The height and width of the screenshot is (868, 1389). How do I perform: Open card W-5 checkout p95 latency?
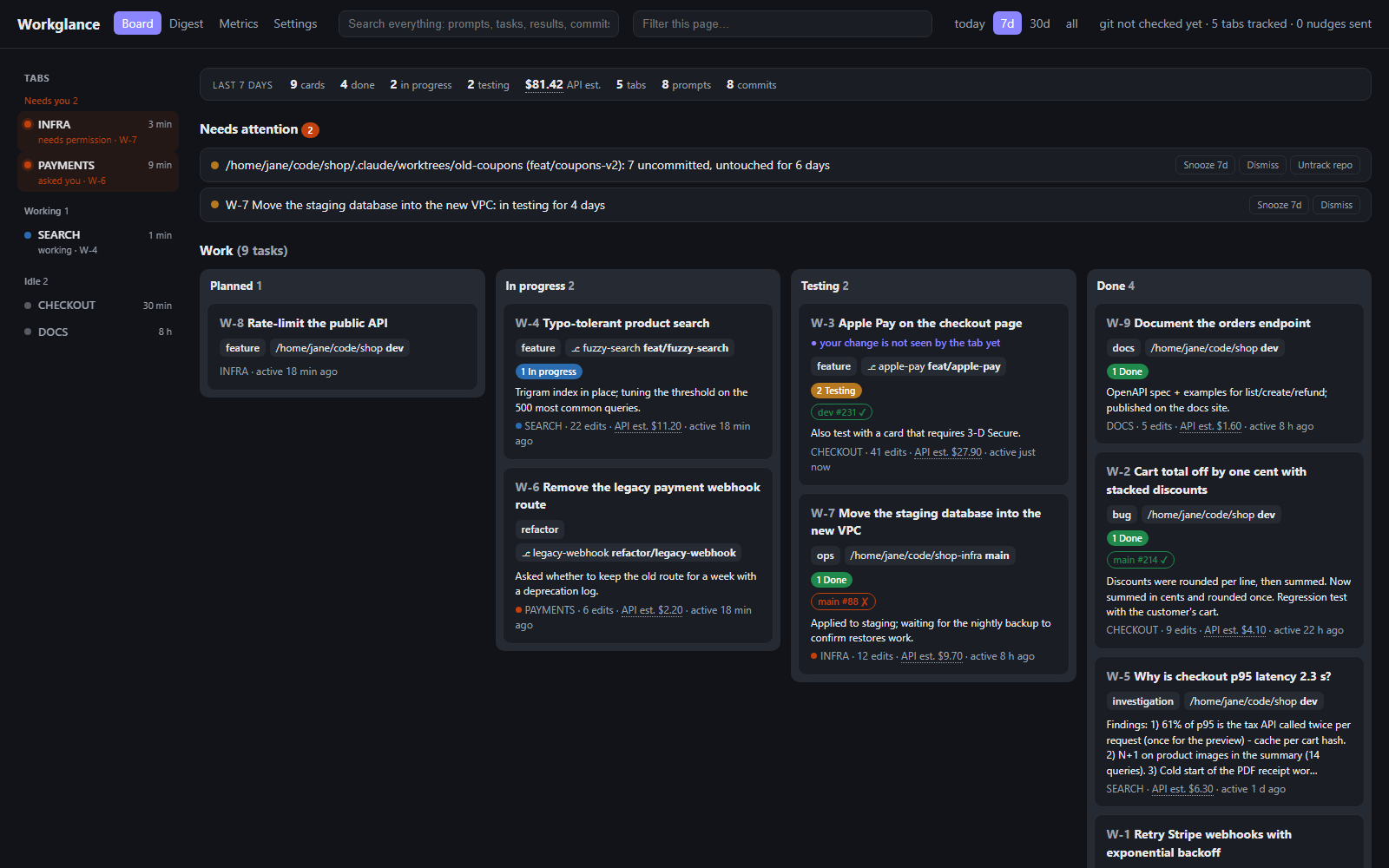coord(1229,732)
